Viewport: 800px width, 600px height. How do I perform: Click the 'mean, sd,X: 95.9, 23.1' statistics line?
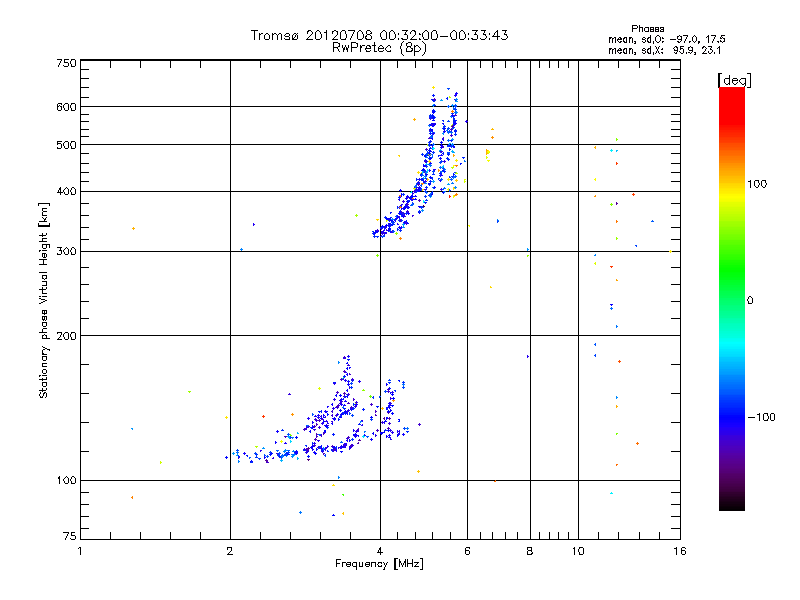(x=664, y=50)
